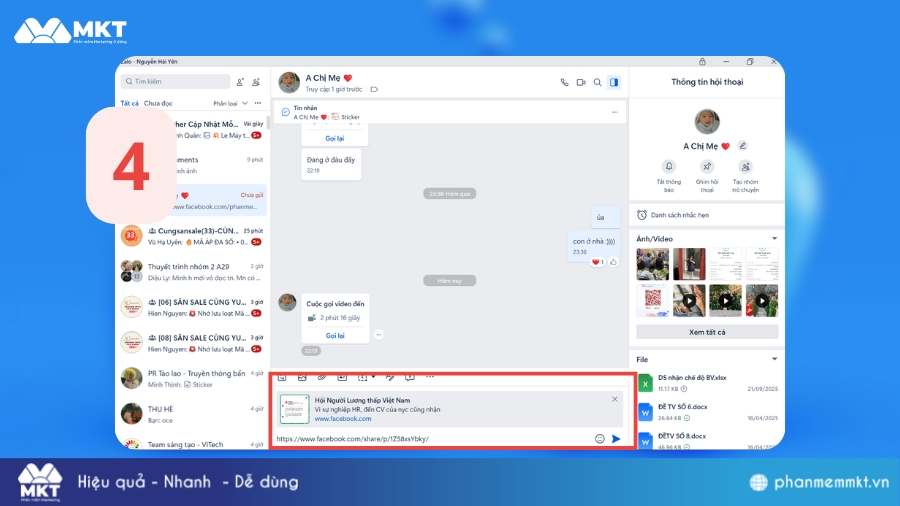900x506 pixels.
Task: Open [06] SĂN SALE CÙNG YU conversation
Action: (x=192, y=308)
